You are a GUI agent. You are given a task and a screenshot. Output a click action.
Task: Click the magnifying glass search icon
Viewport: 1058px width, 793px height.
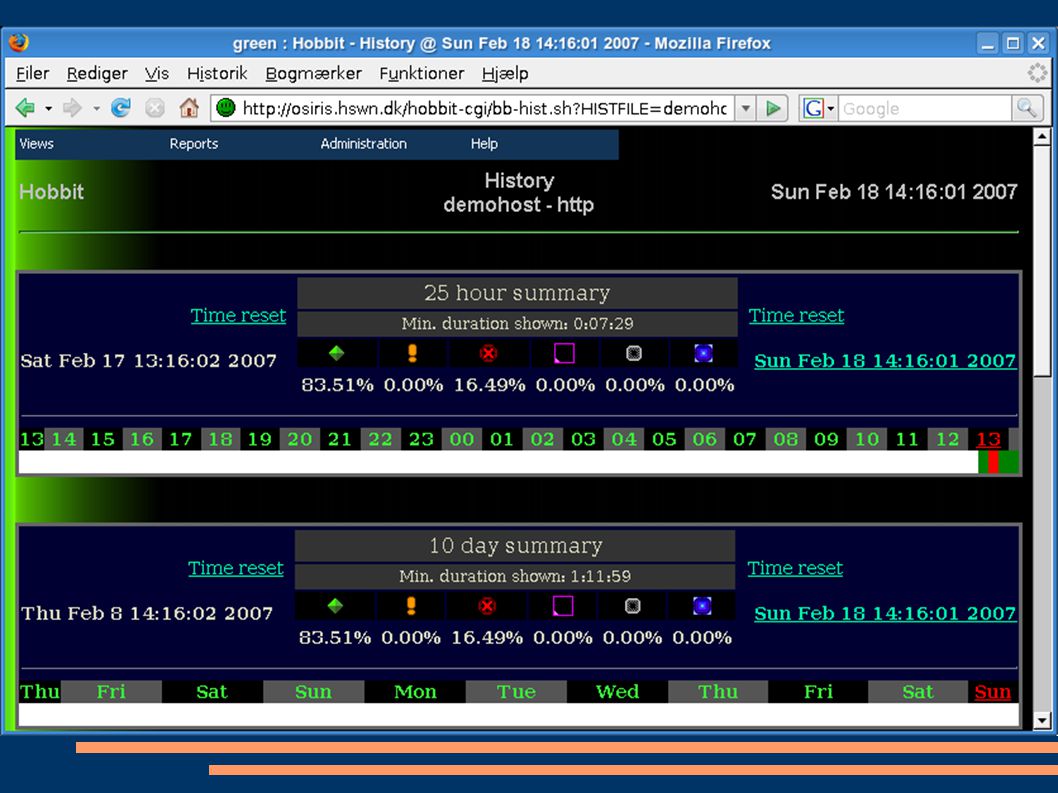point(1026,108)
